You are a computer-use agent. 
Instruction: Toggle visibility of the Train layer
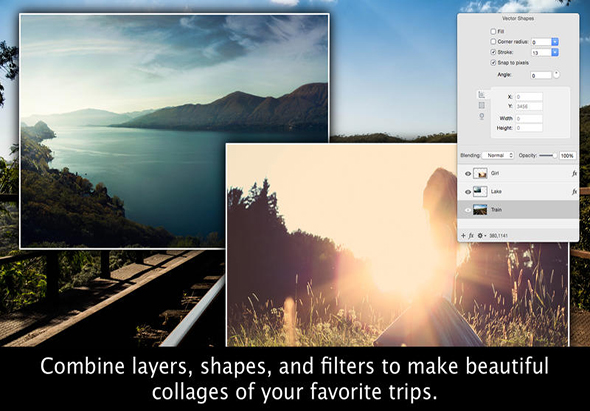pos(468,210)
